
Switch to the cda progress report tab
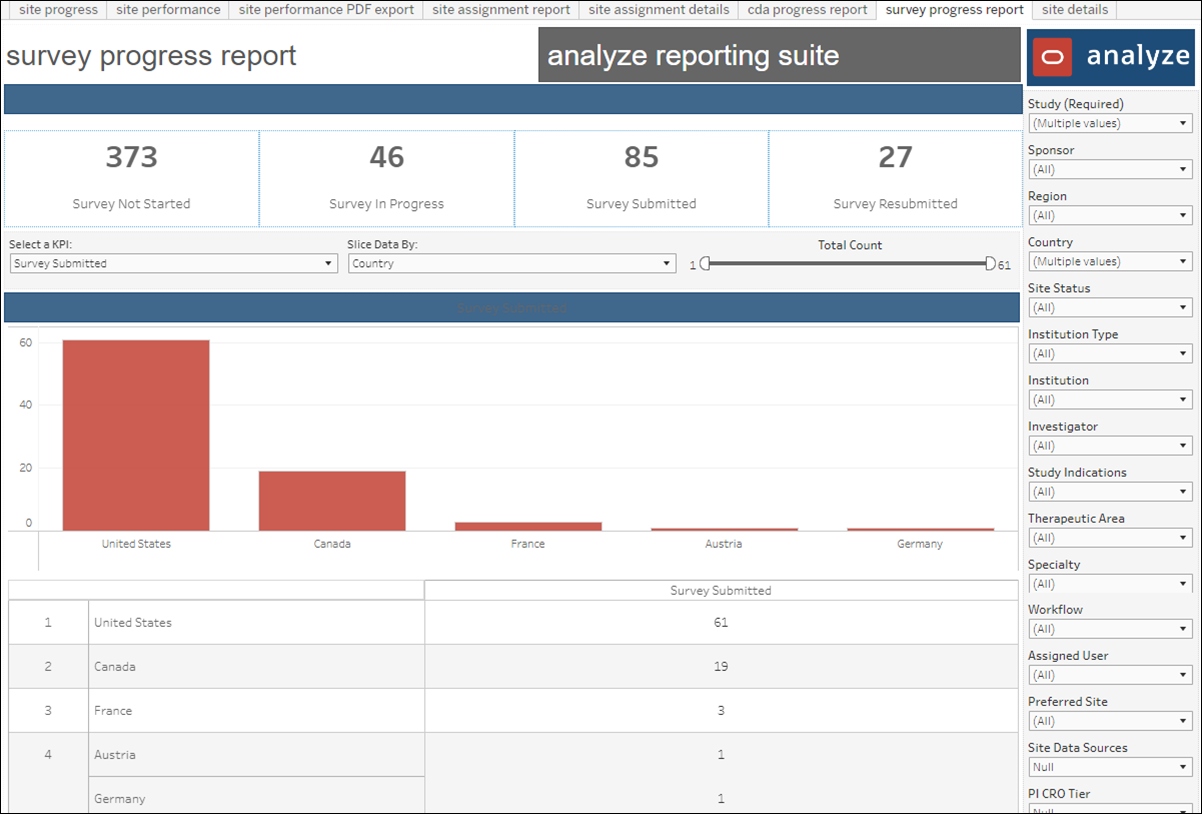[x=807, y=10]
